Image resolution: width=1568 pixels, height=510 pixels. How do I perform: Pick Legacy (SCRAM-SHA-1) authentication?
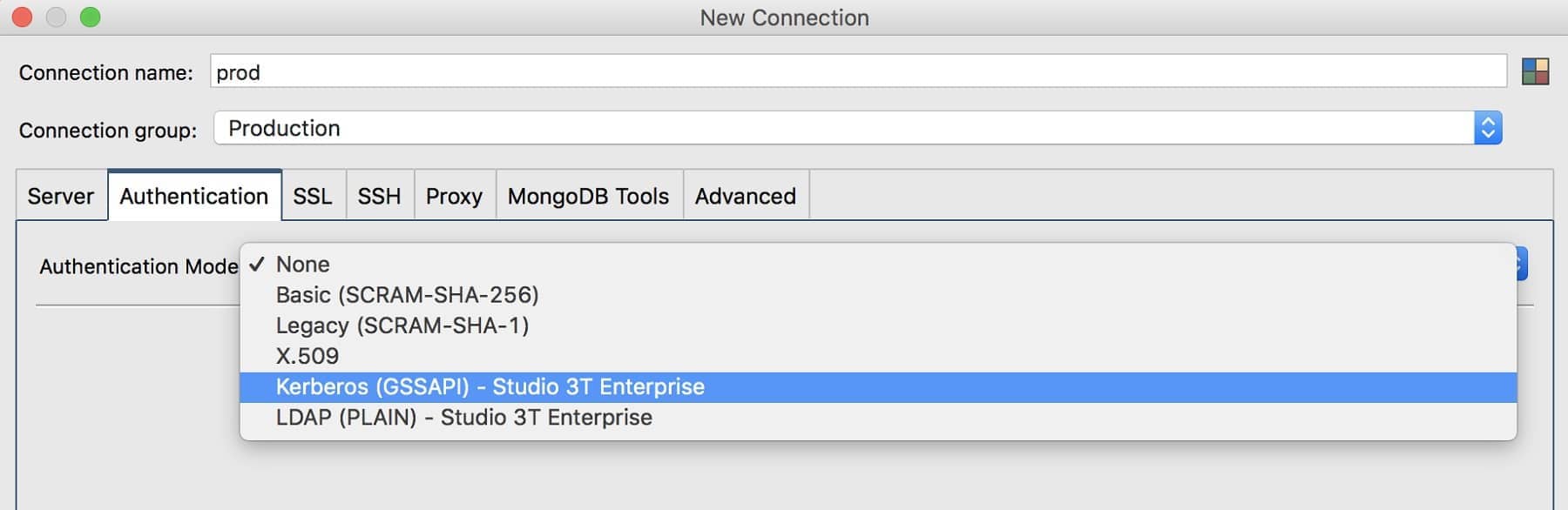402,325
